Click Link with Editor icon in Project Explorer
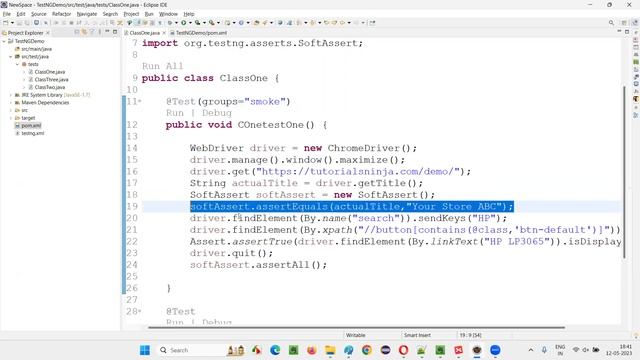The image size is (640, 360). [84, 32]
